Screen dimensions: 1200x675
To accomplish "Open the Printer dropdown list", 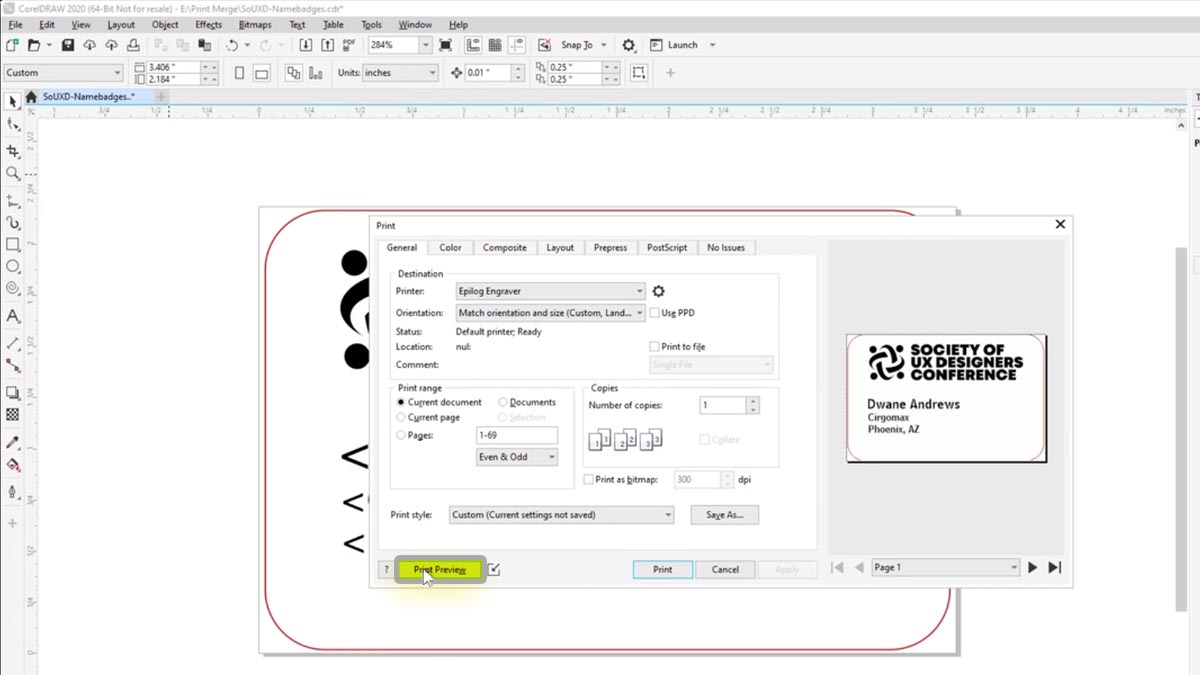I will pos(550,291).
